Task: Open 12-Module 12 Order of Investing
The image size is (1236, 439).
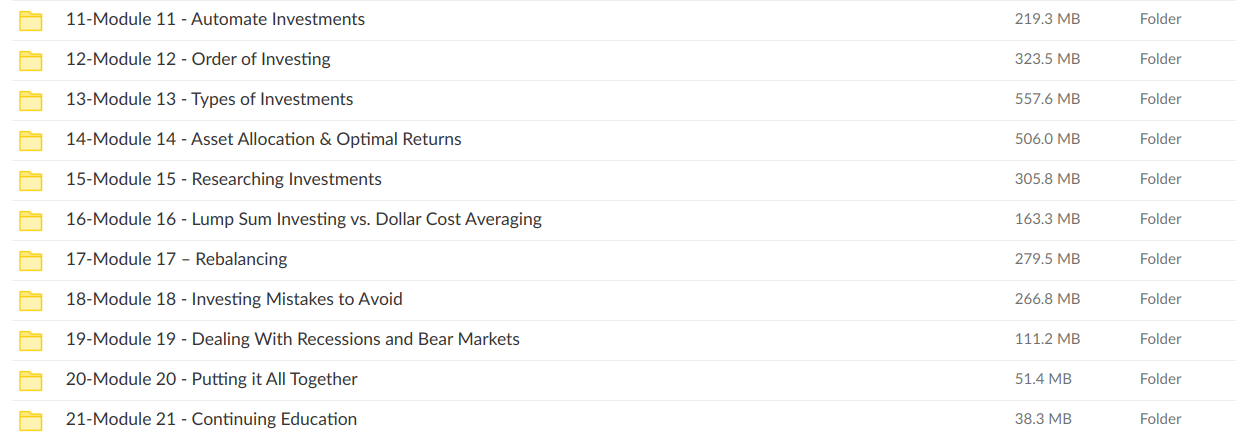Action: click(198, 59)
